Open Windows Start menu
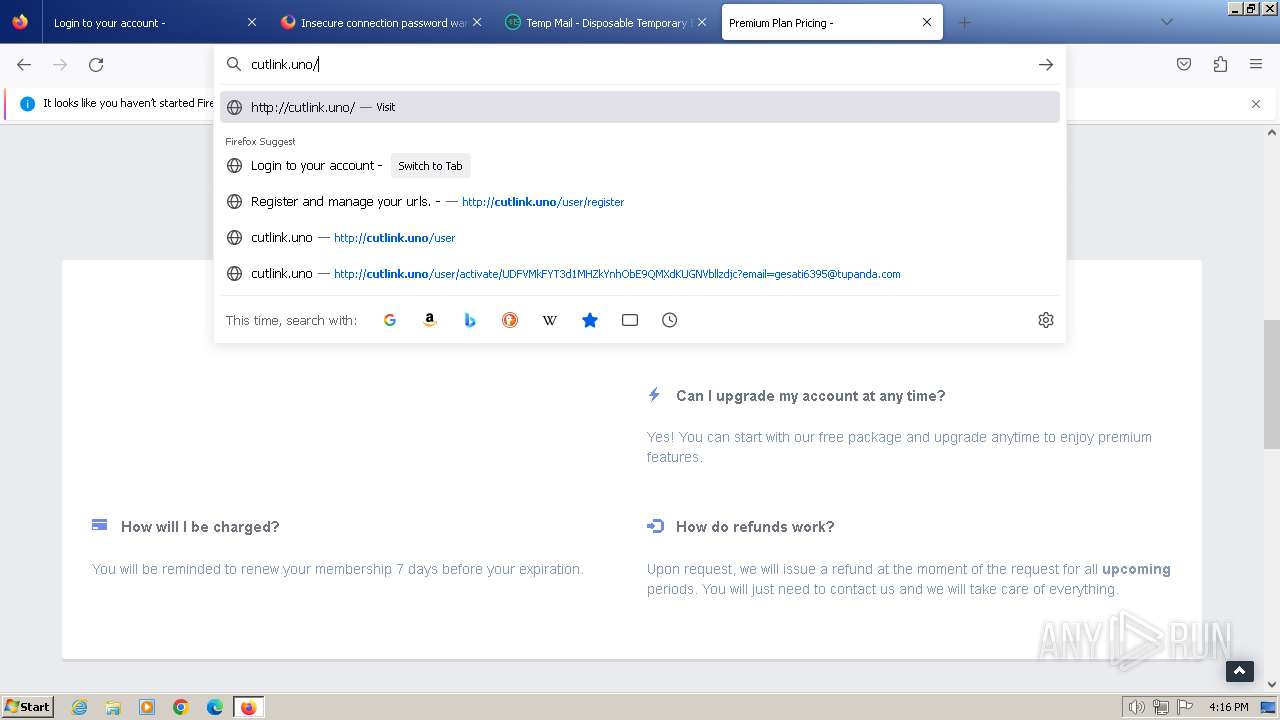This screenshot has width=1280, height=720. 28,706
